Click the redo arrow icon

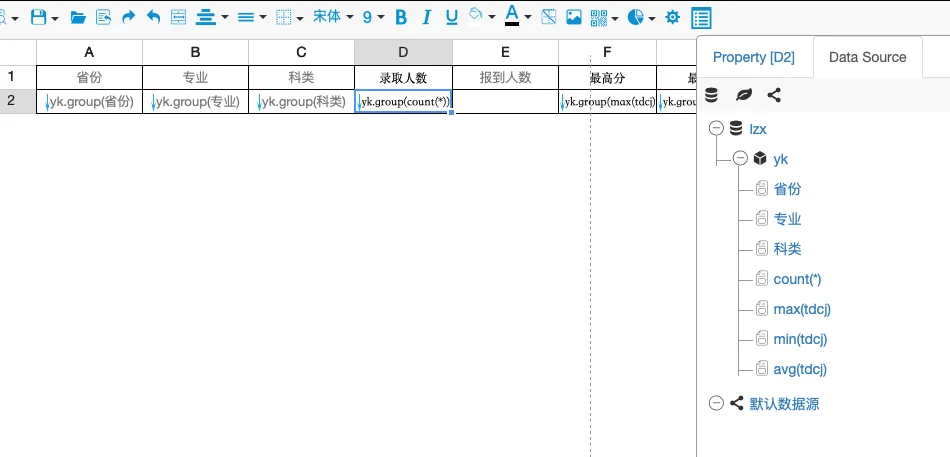click(128, 18)
